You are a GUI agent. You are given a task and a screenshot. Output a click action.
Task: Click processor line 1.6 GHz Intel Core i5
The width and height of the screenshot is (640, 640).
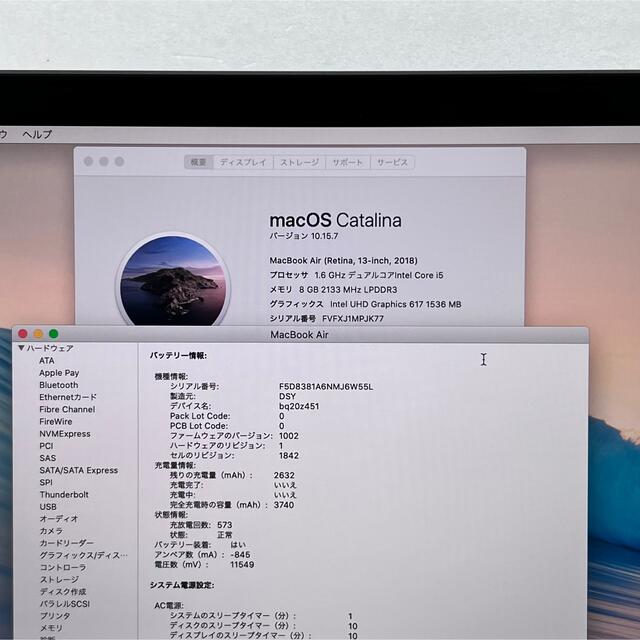pos(356,276)
